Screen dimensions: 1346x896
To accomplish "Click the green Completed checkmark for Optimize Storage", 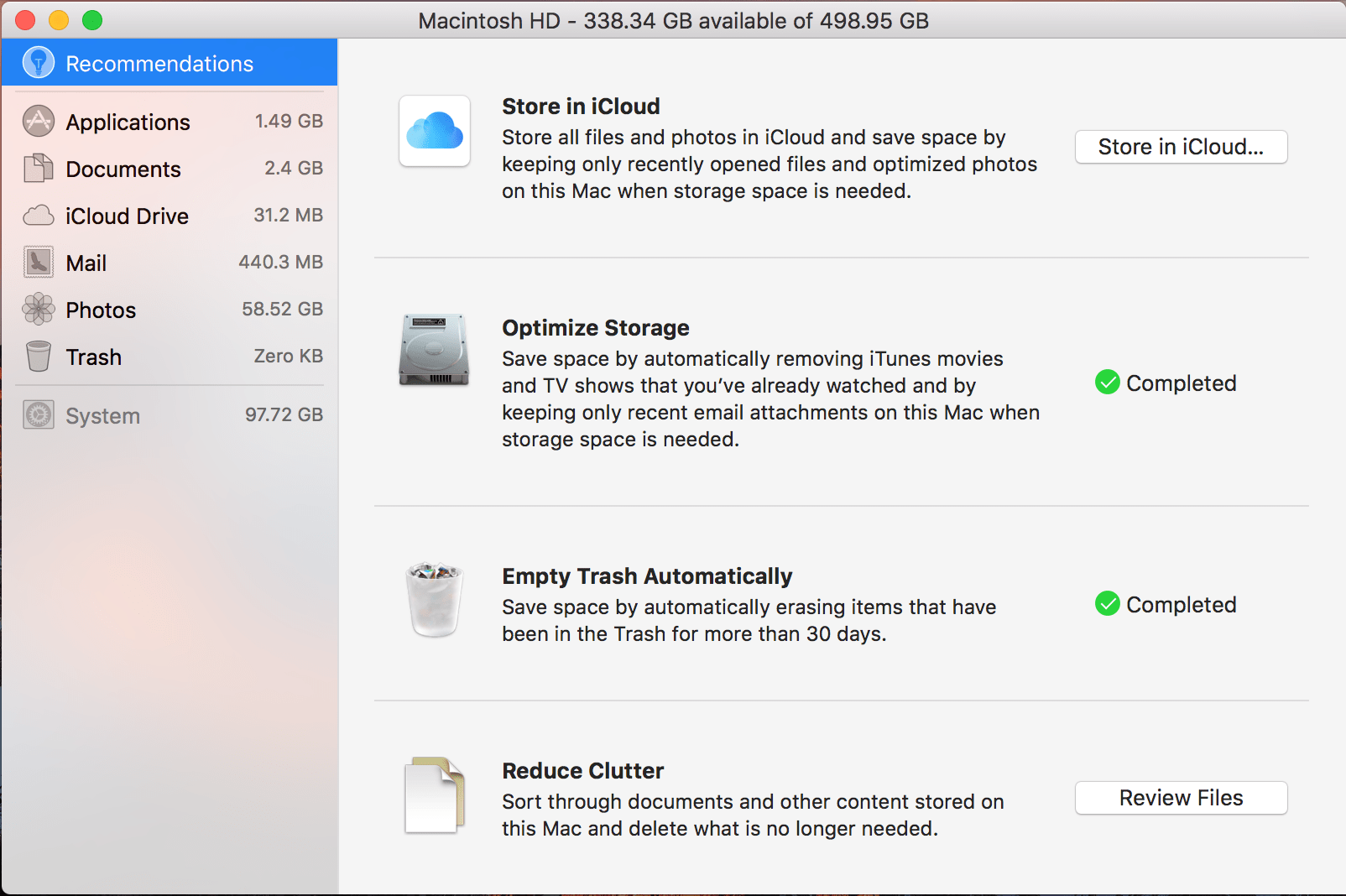I will [1107, 383].
